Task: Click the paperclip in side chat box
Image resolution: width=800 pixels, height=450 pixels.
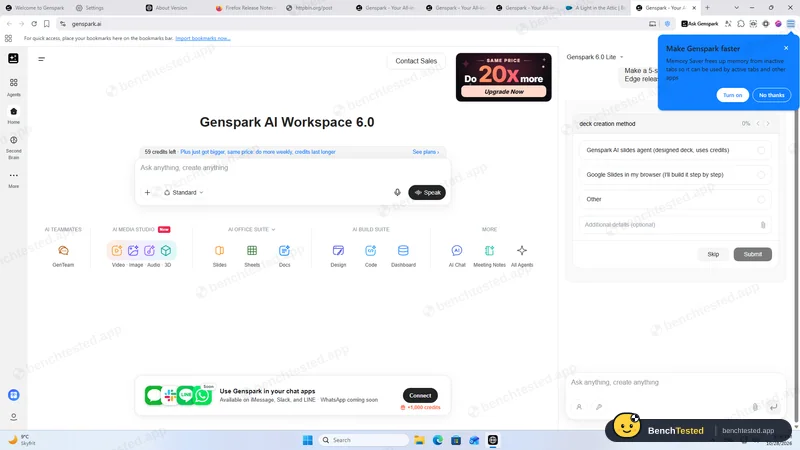Action: click(x=755, y=407)
